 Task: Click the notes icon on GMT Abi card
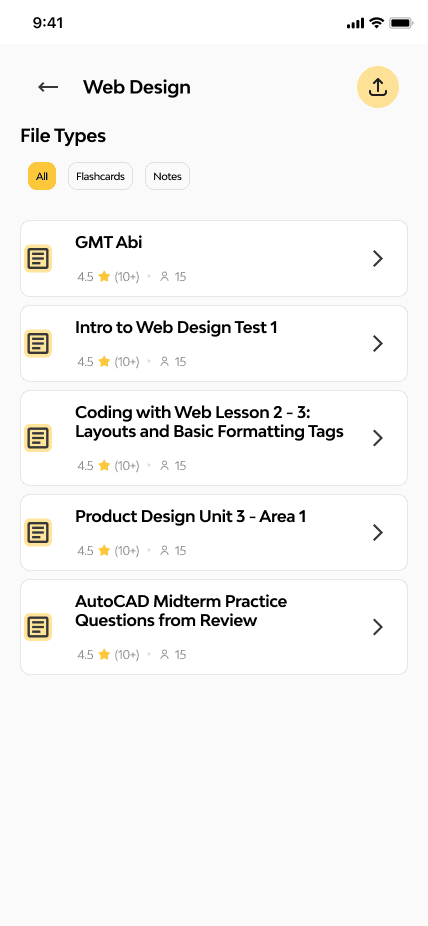(x=38, y=259)
